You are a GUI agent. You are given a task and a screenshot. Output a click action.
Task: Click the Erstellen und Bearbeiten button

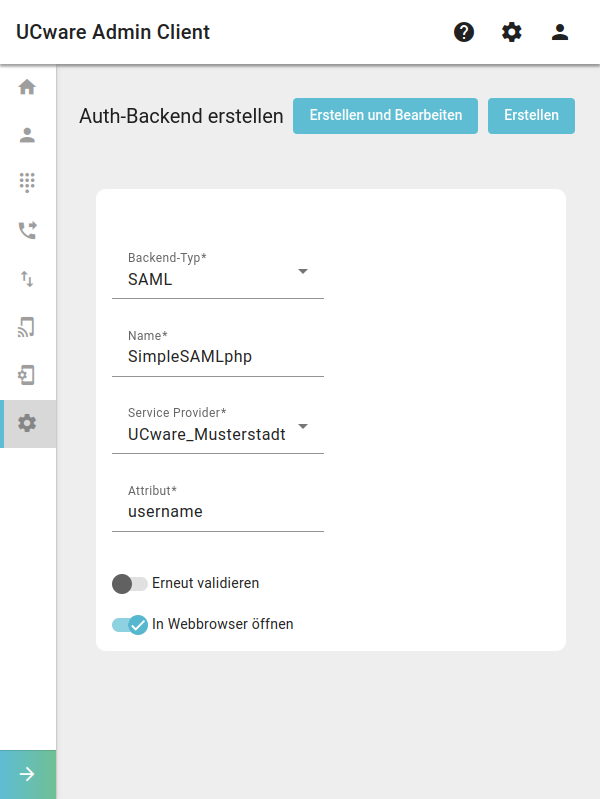coord(385,116)
